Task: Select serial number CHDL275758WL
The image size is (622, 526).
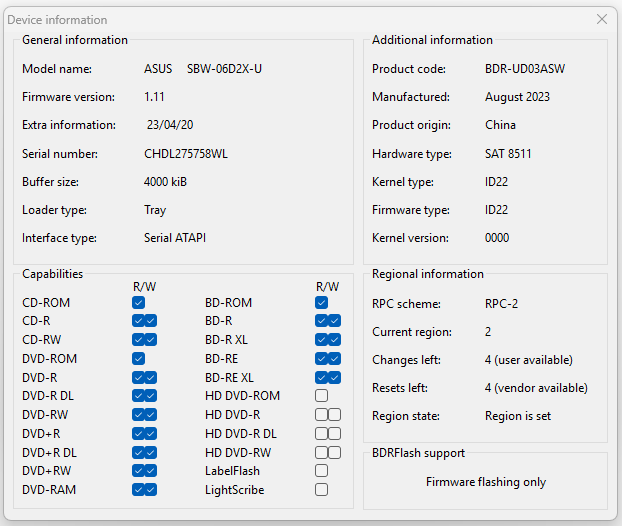Action: click(186, 154)
